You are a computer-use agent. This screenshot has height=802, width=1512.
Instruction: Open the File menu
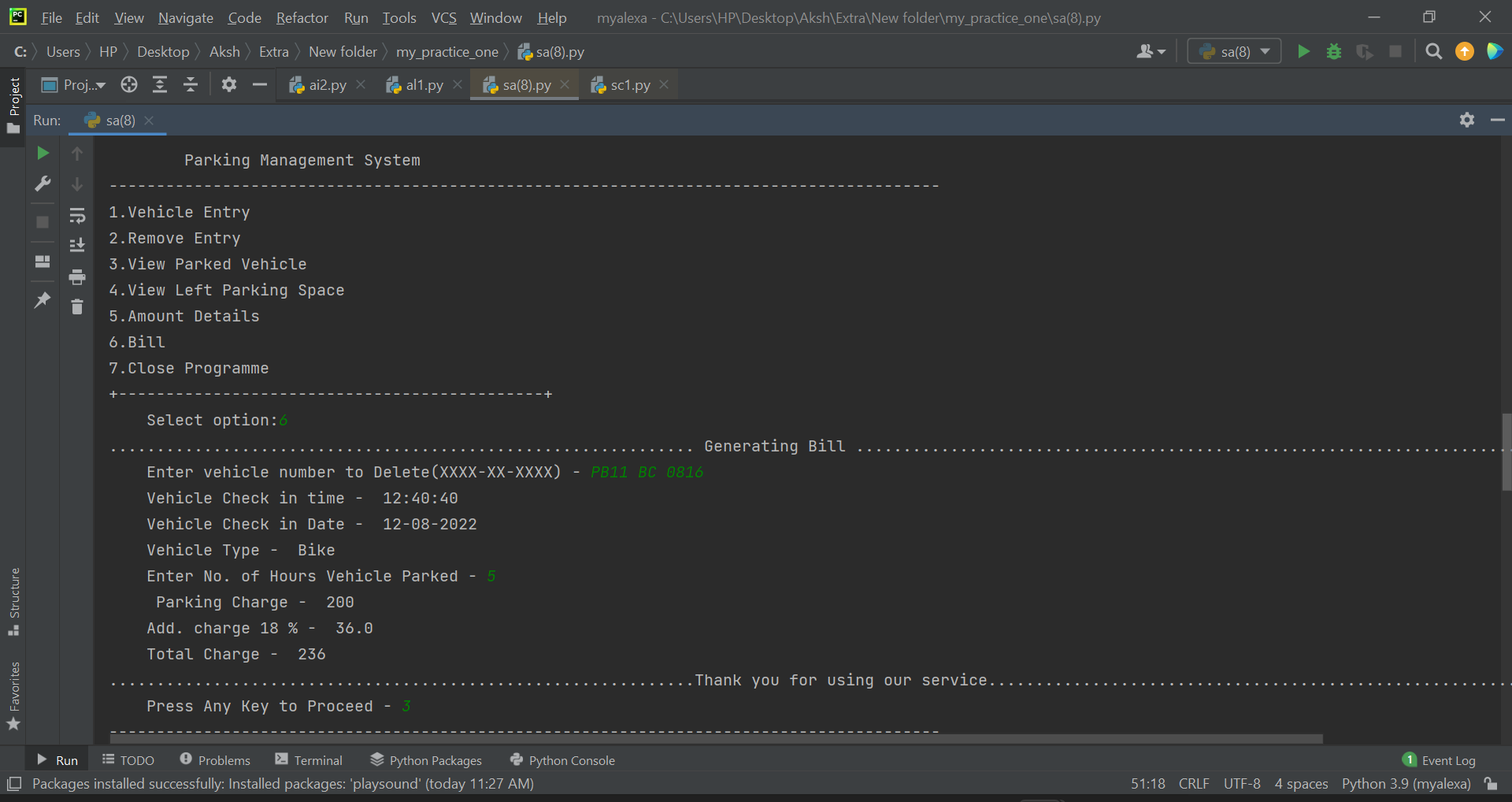(51, 17)
